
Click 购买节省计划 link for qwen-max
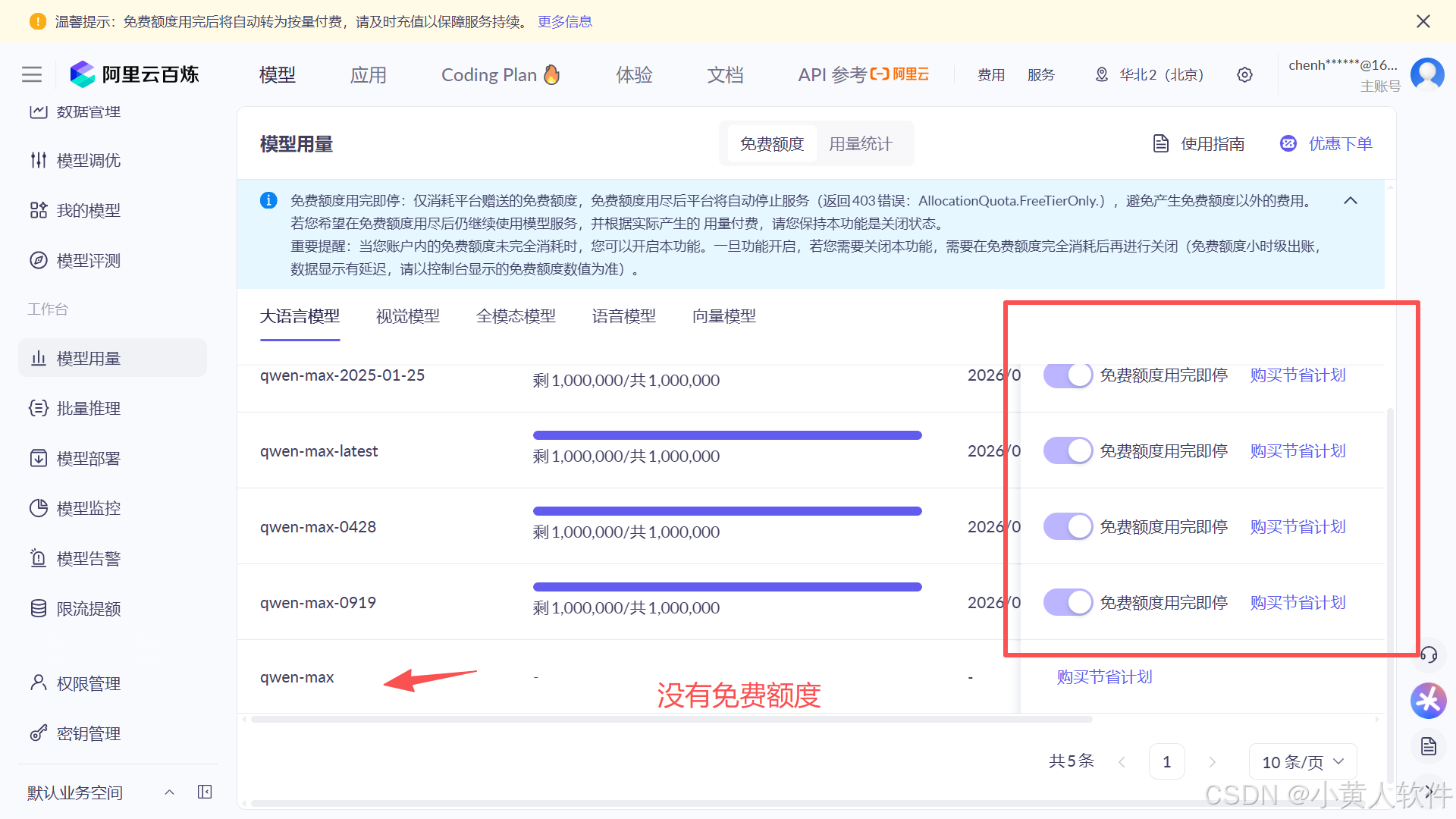(x=1104, y=676)
